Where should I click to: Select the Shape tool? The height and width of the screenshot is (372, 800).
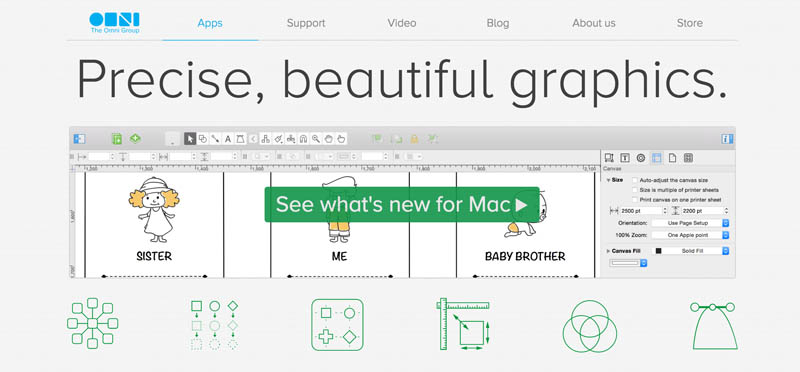click(x=203, y=138)
